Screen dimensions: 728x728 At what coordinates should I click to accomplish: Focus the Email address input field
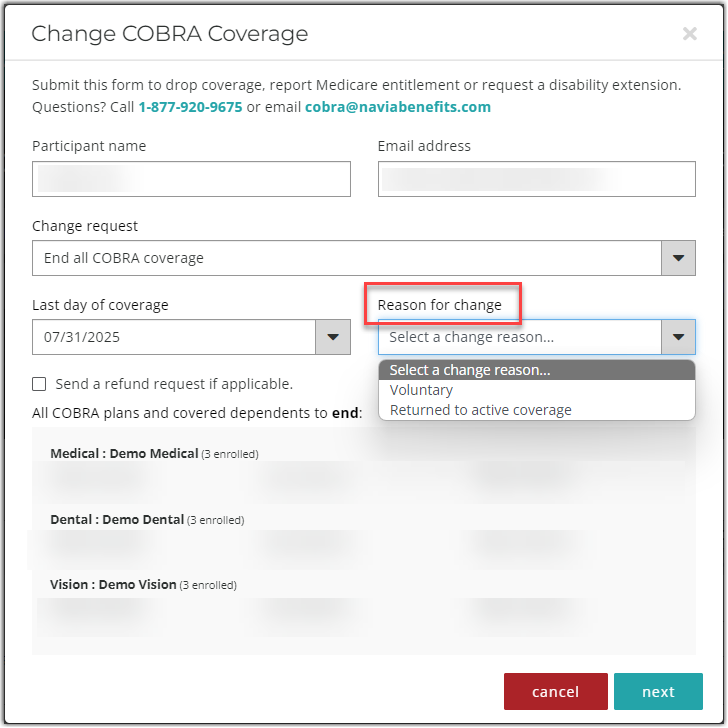tap(536, 179)
